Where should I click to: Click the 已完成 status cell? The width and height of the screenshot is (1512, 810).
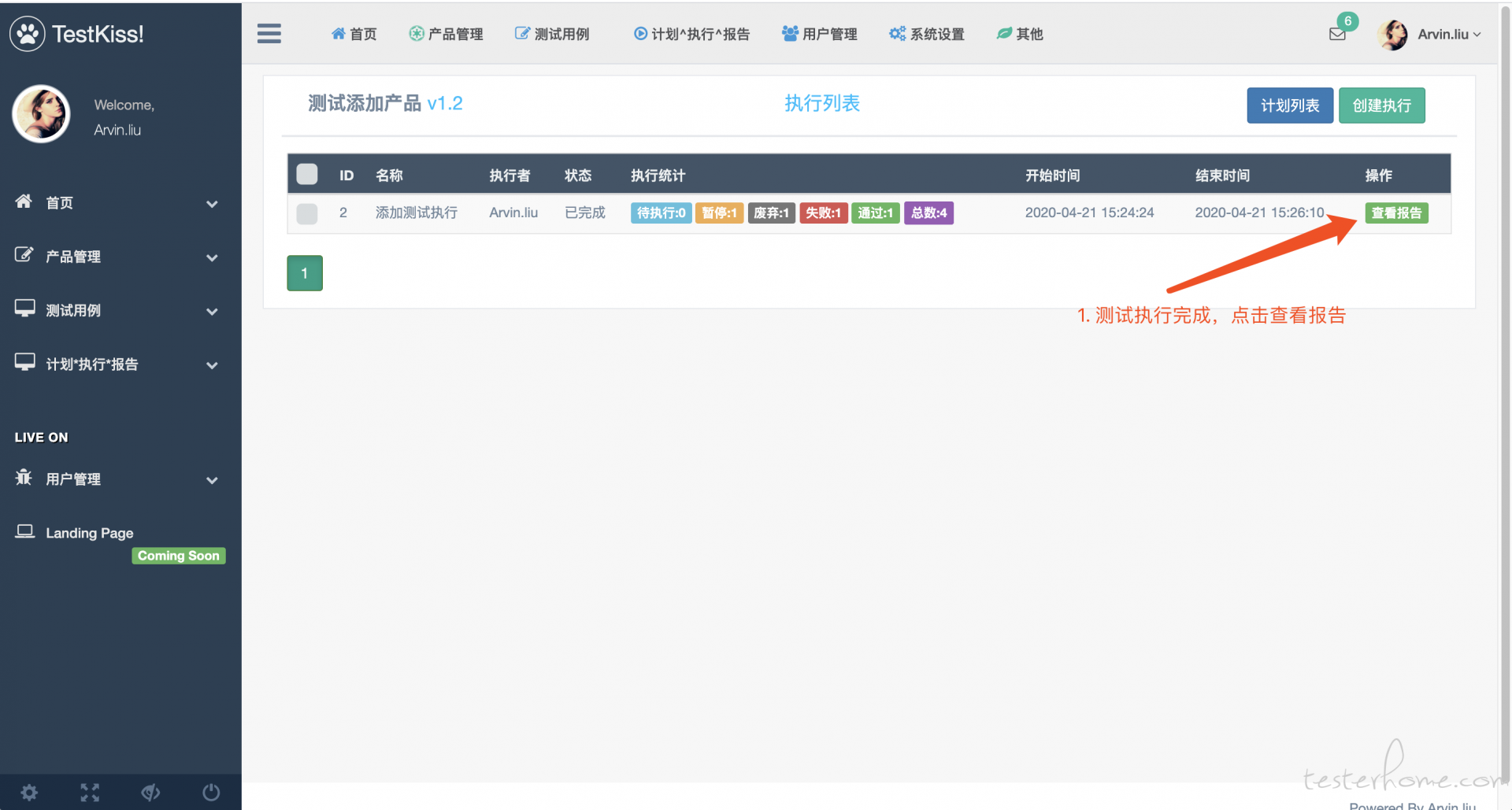pyautogui.click(x=585, y=213)
